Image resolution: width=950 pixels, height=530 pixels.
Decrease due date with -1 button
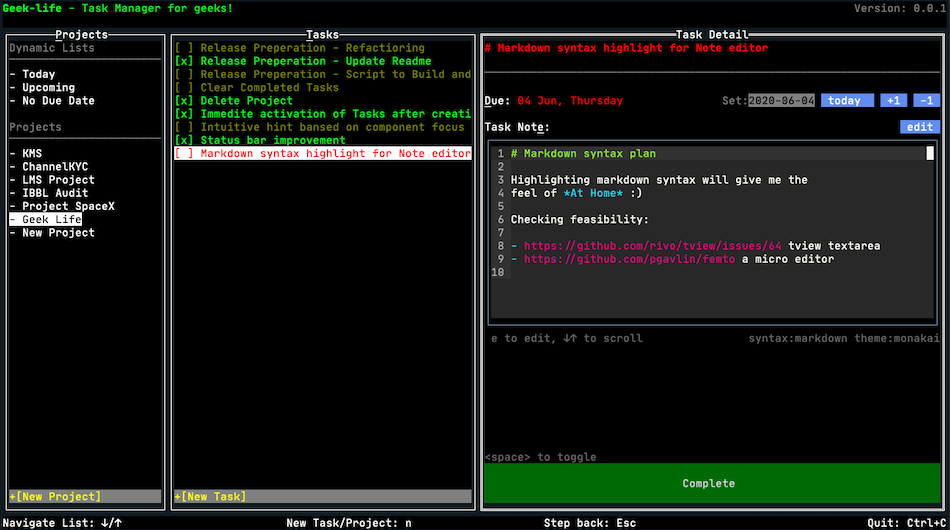click(926, 100)
